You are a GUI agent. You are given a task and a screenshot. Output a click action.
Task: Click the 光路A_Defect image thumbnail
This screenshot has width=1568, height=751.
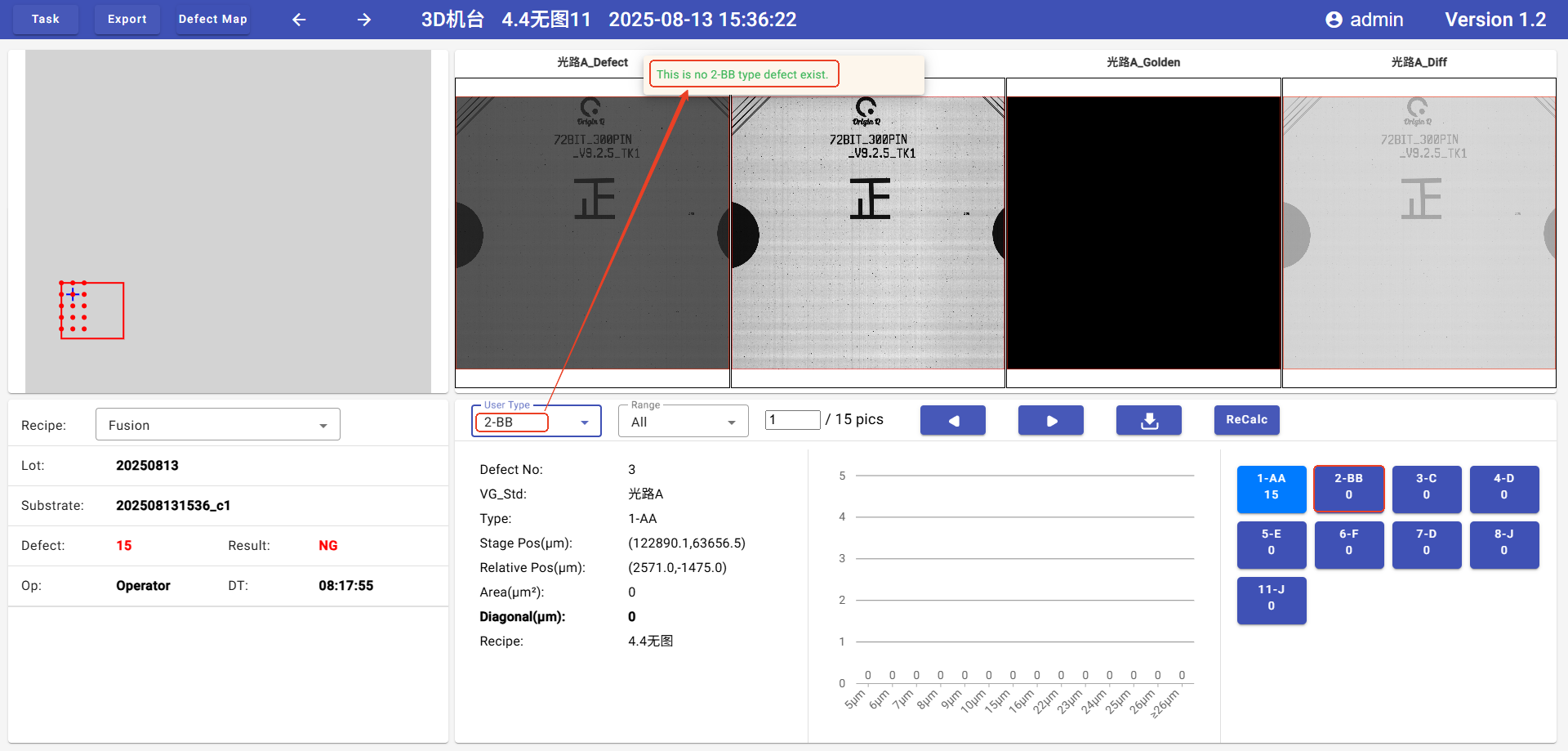592,233
